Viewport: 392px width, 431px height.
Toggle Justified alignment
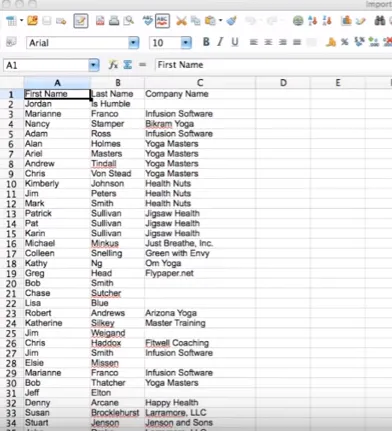click(x=297, y=42)
